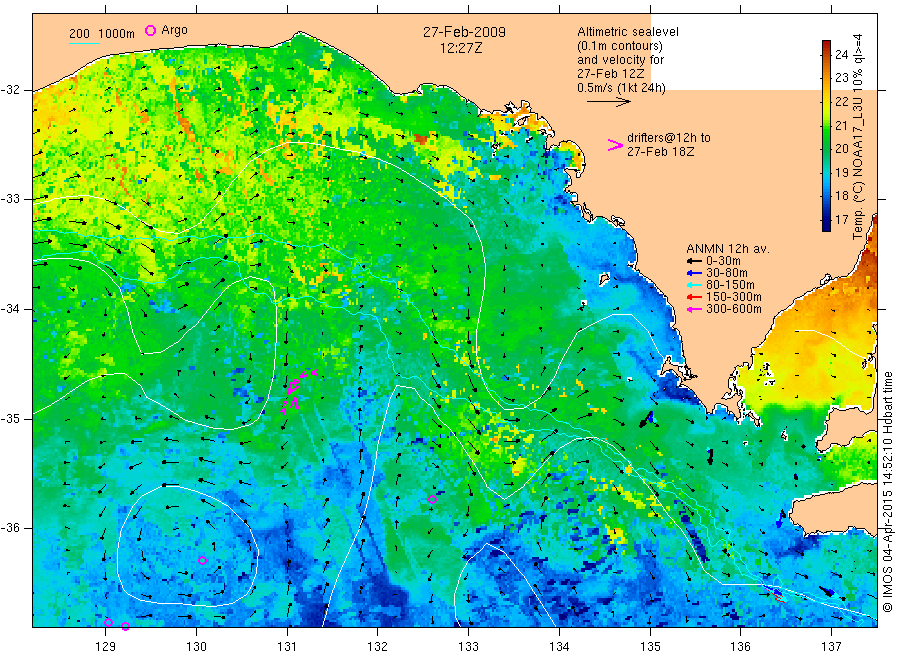Viewport: 900px width, 660px height.
Task: Click the 131 longitude axis label
Action: (x=287, y=647)
